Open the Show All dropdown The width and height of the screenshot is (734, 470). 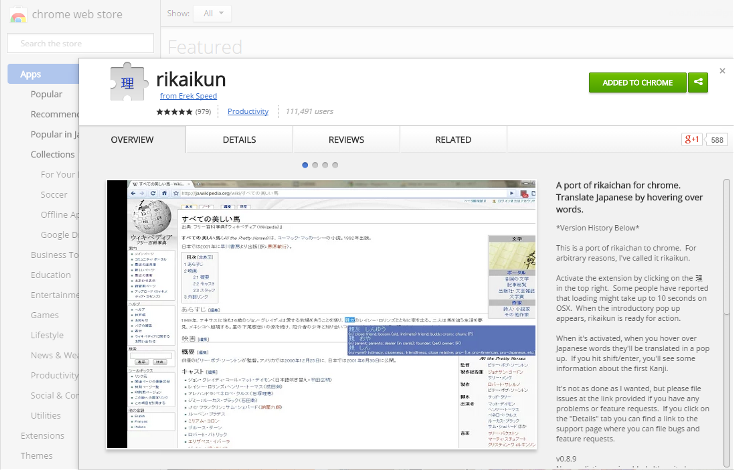point(213,14)
